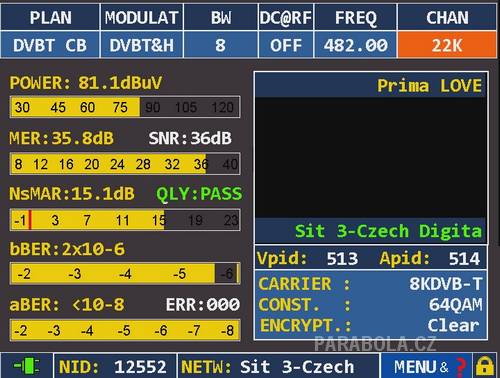Screen dimensions: 500x378
Task: Click the black video preview window
Action: (x=371, y=157)
